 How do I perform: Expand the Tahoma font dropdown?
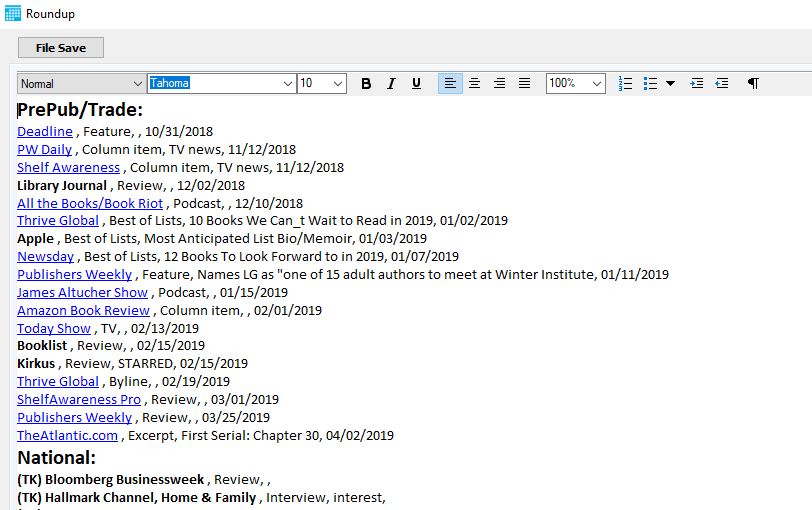pos(288,84)
